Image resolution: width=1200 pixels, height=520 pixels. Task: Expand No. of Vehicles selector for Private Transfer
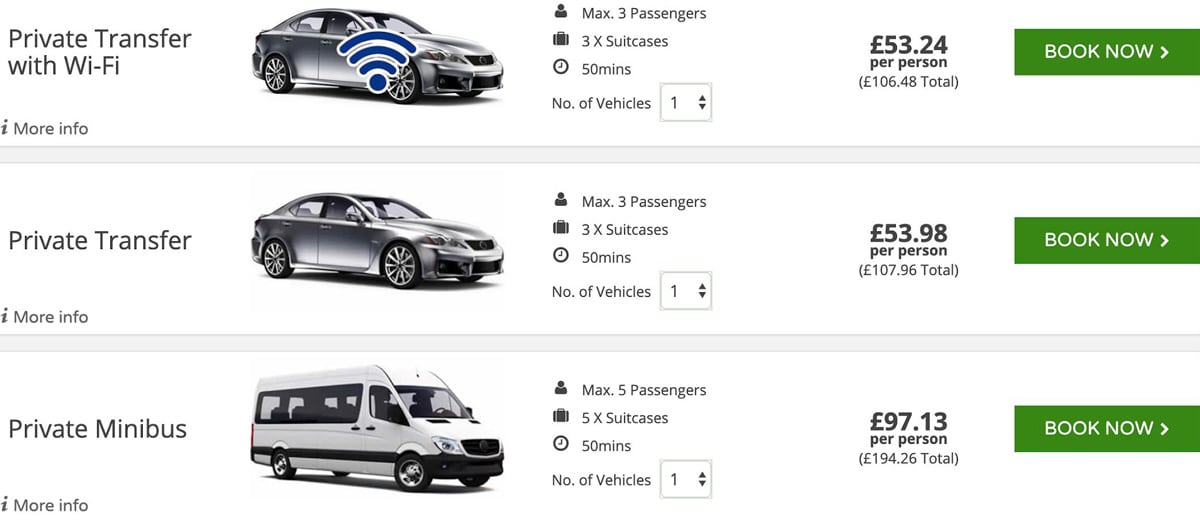tap(686, 291)
